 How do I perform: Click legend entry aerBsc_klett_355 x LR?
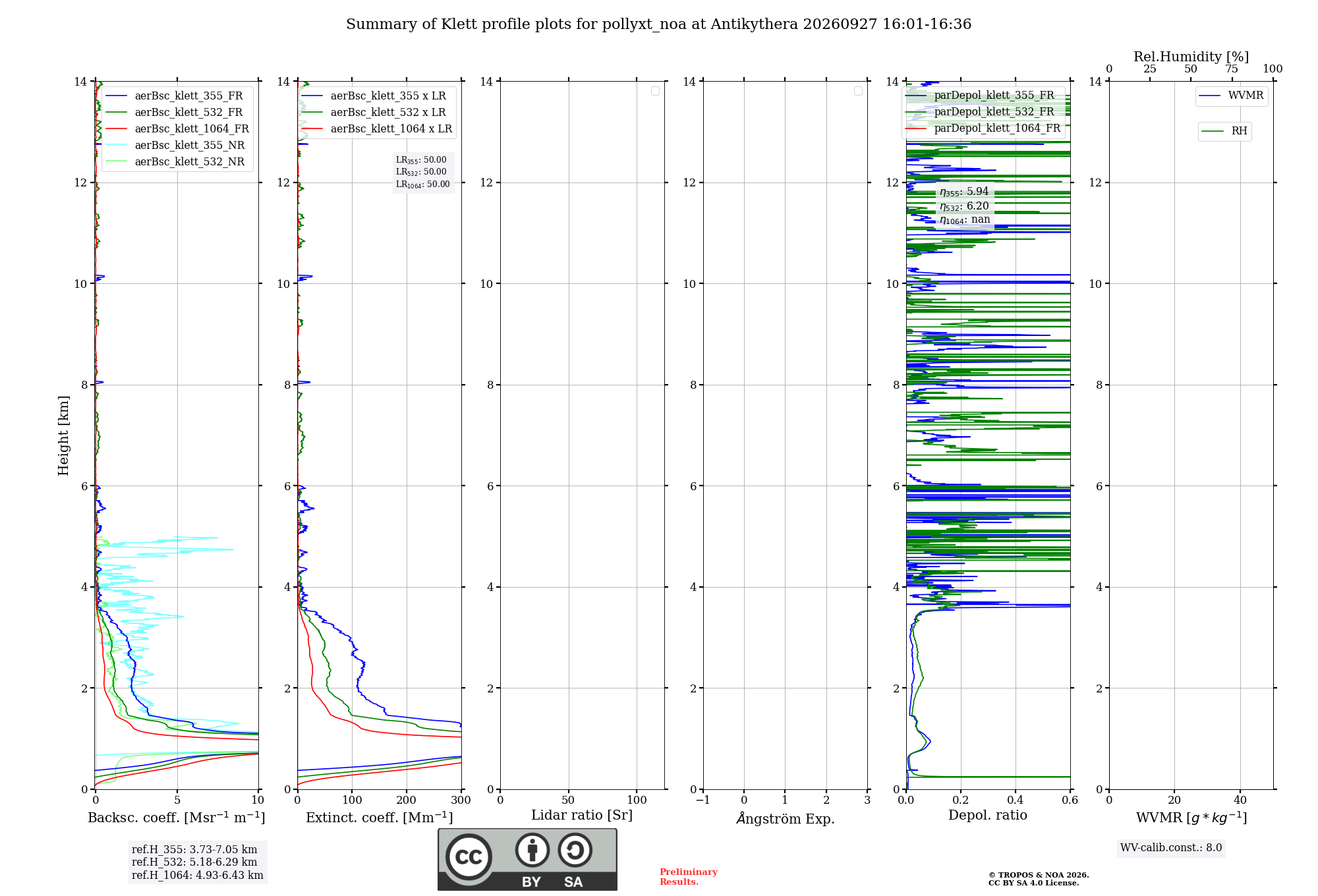point(374,96)
